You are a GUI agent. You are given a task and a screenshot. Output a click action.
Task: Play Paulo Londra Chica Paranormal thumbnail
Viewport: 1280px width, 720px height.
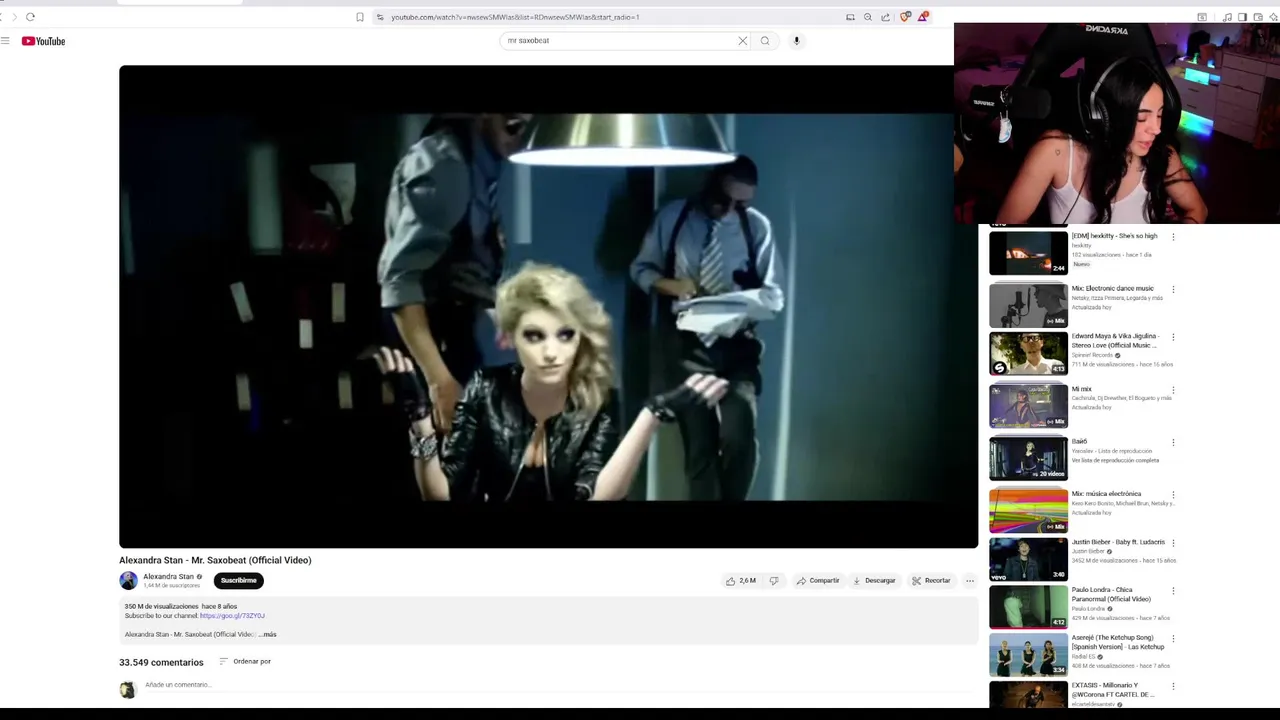(x=1028, y=607)
